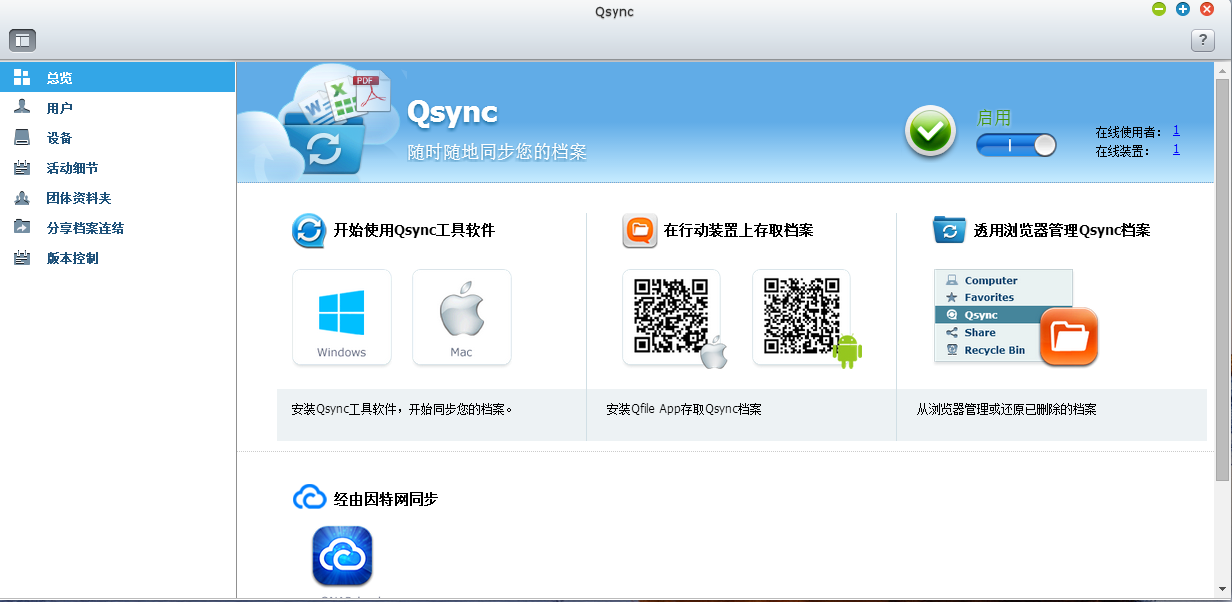Click the folder icon beside 透过浏览器管理Qsync档案

[x=949, y=230]
